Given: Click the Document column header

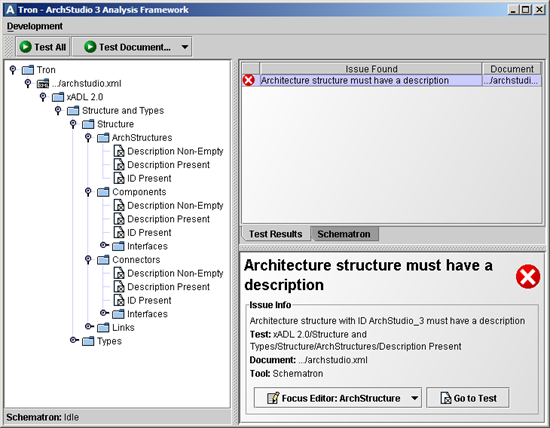Looking at the screenshot, I should coord(512,69).
